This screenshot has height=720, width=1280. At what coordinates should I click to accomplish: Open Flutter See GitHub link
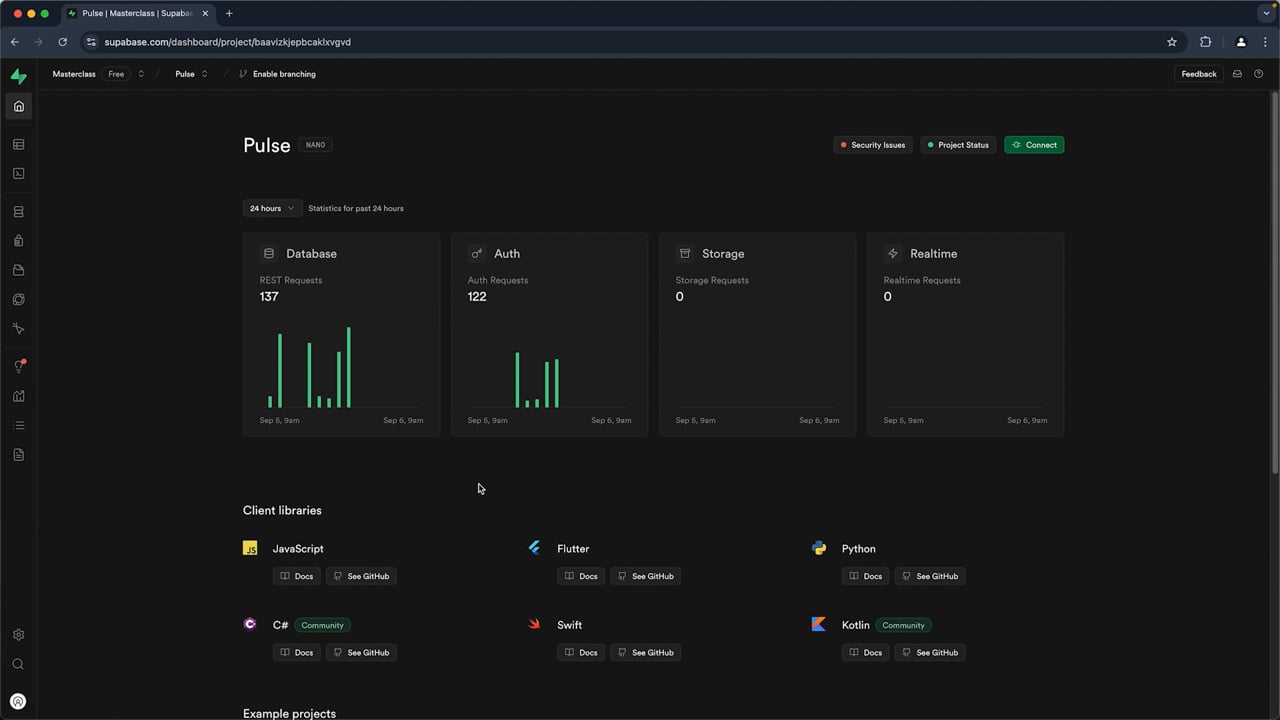tap(645, 576)
